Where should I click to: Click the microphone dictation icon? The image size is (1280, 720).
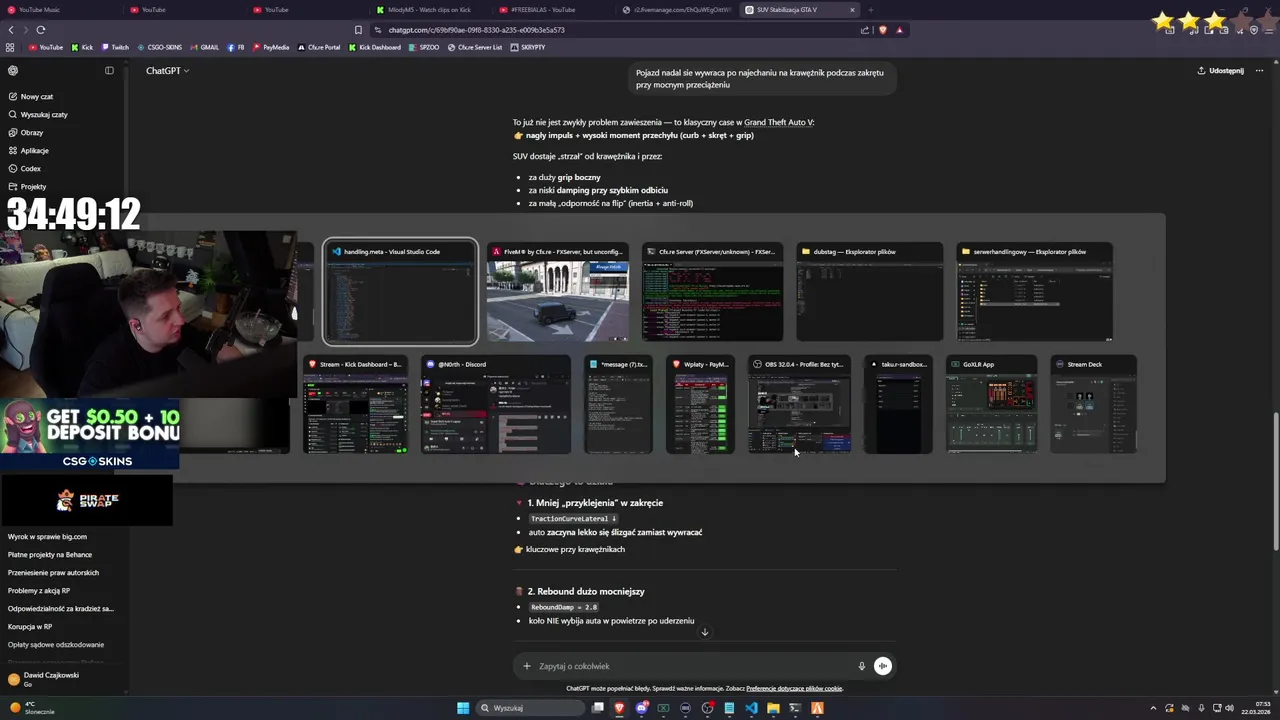pos(861,666)
